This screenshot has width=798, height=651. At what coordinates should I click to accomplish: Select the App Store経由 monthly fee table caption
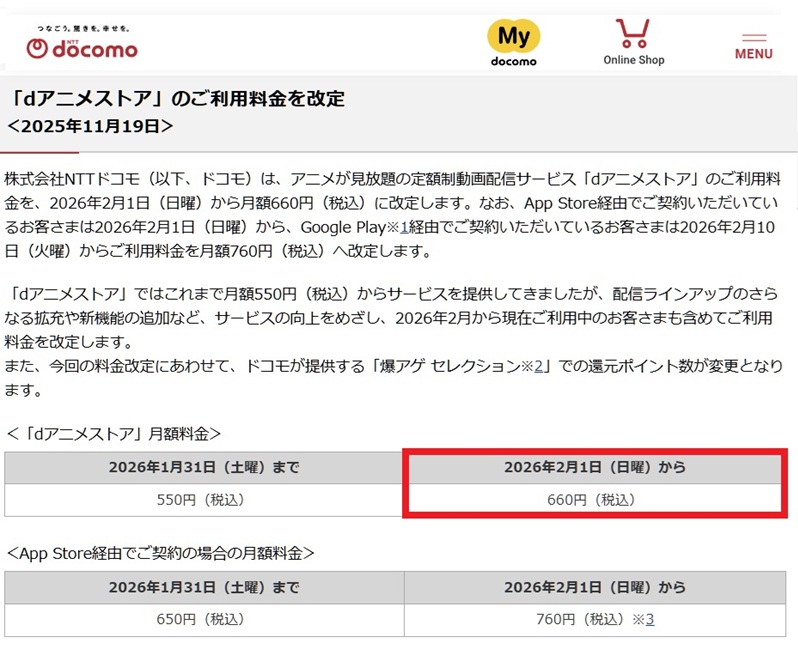coord(161,552)
